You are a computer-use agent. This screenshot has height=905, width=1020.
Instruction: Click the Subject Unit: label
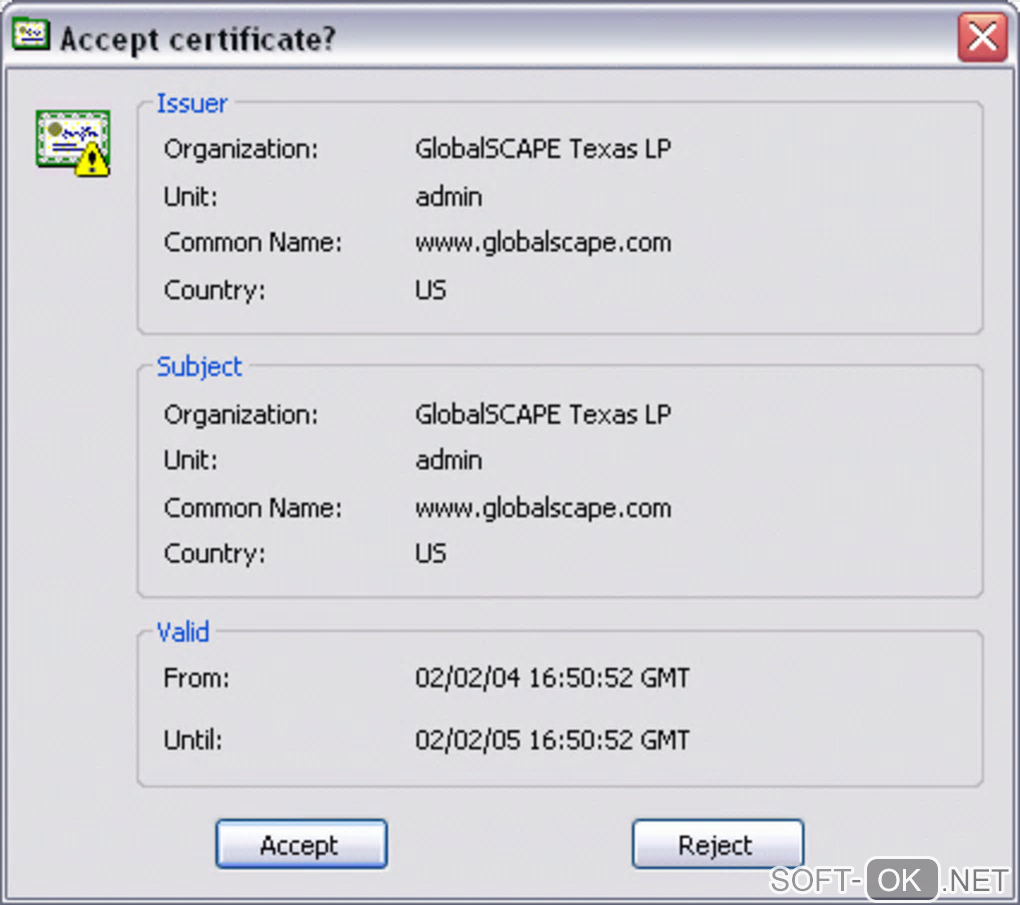(x=191, y=461)
